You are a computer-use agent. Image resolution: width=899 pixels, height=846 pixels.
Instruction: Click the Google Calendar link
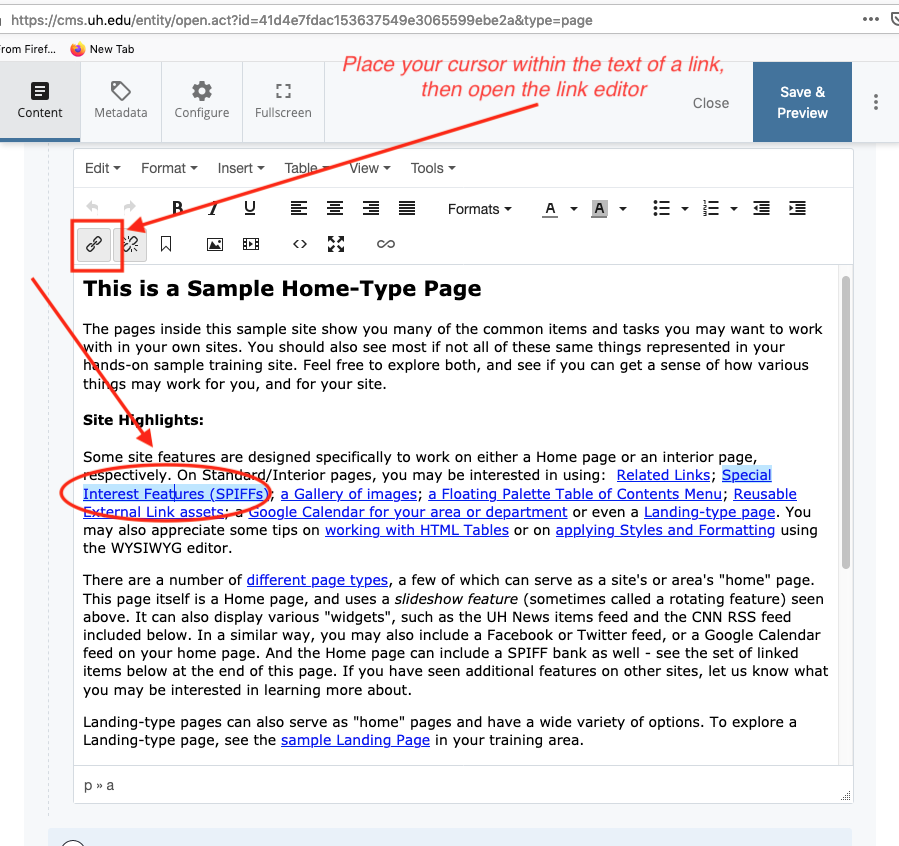(x=408, y=512)
